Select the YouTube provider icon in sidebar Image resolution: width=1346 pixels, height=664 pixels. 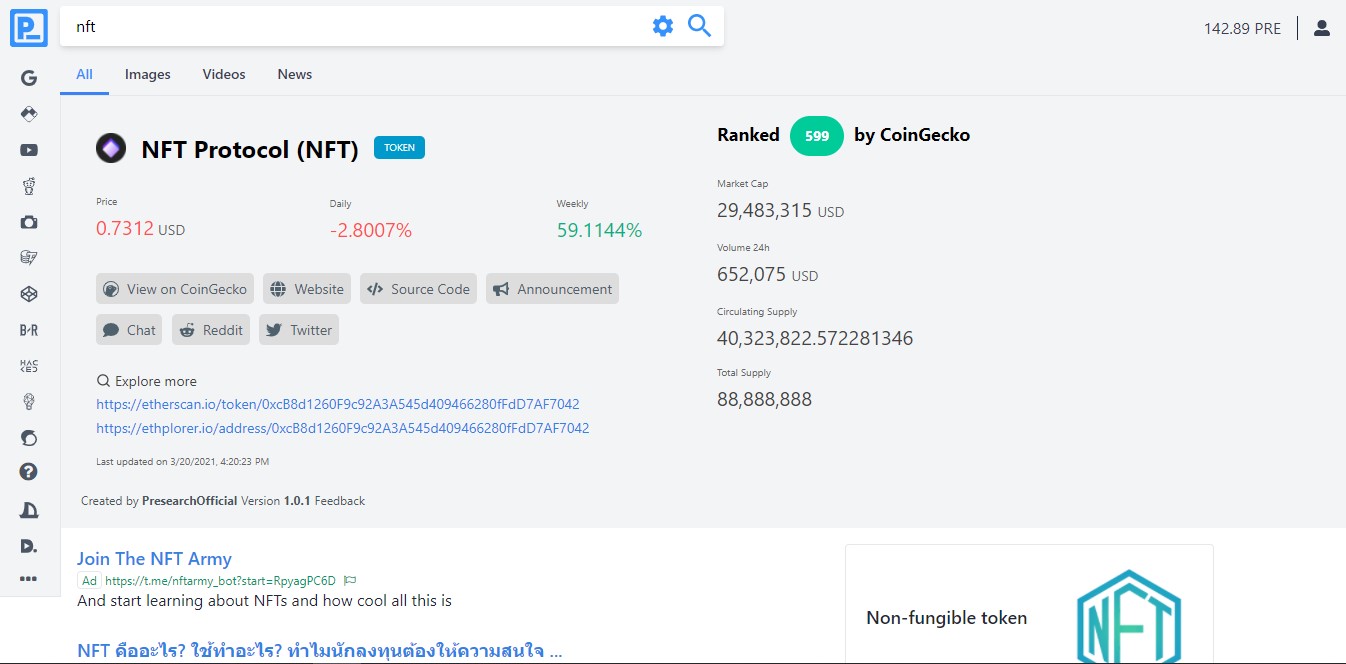click(29, 150)
